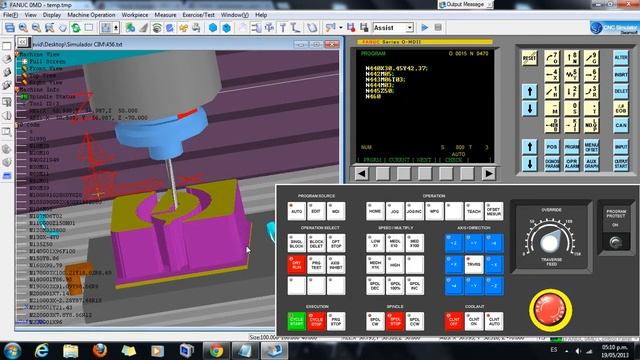Click the SPDL DEC spindle speed button

[375, 286]
